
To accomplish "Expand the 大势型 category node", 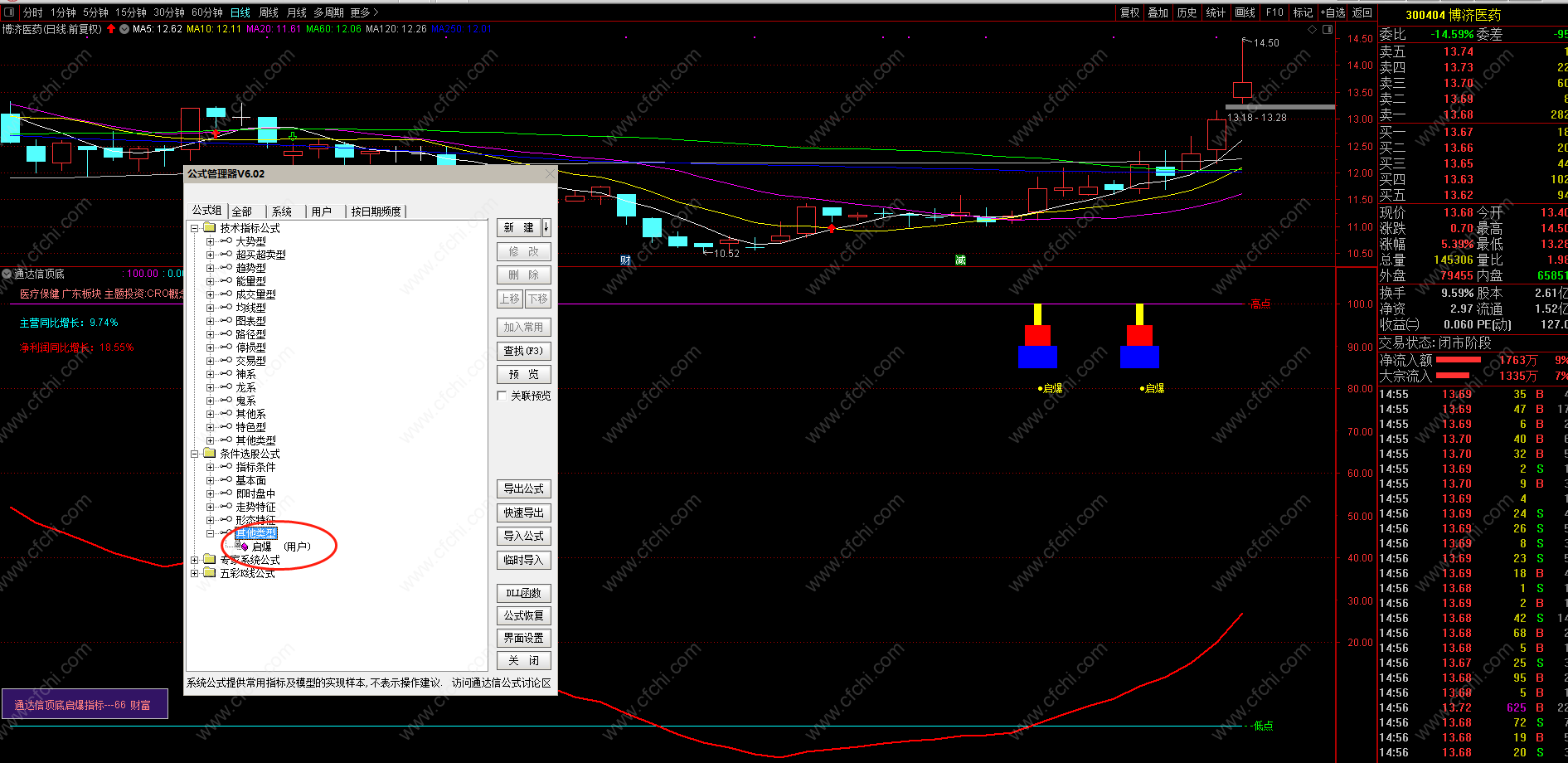I will (x=210, y=241).
